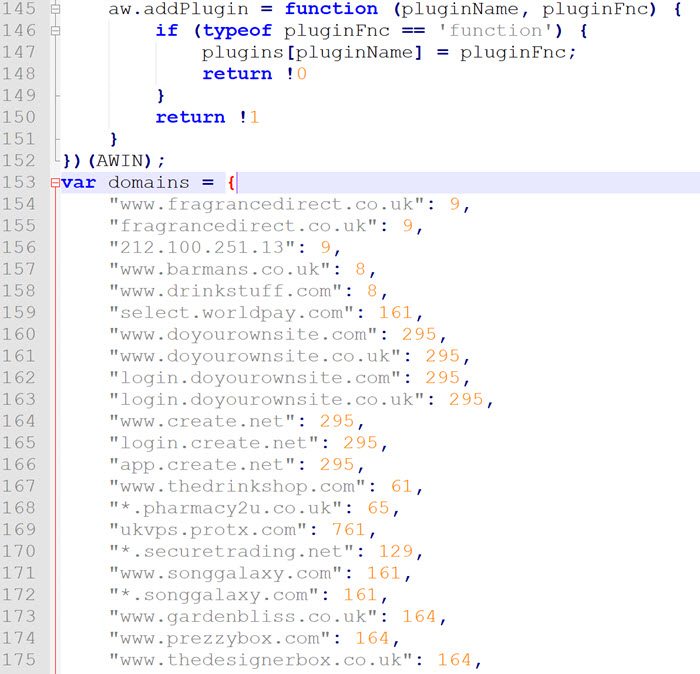700x674 pixels.
Task: Click "www.barmans.co.uk" string
Action: point(219,269)
